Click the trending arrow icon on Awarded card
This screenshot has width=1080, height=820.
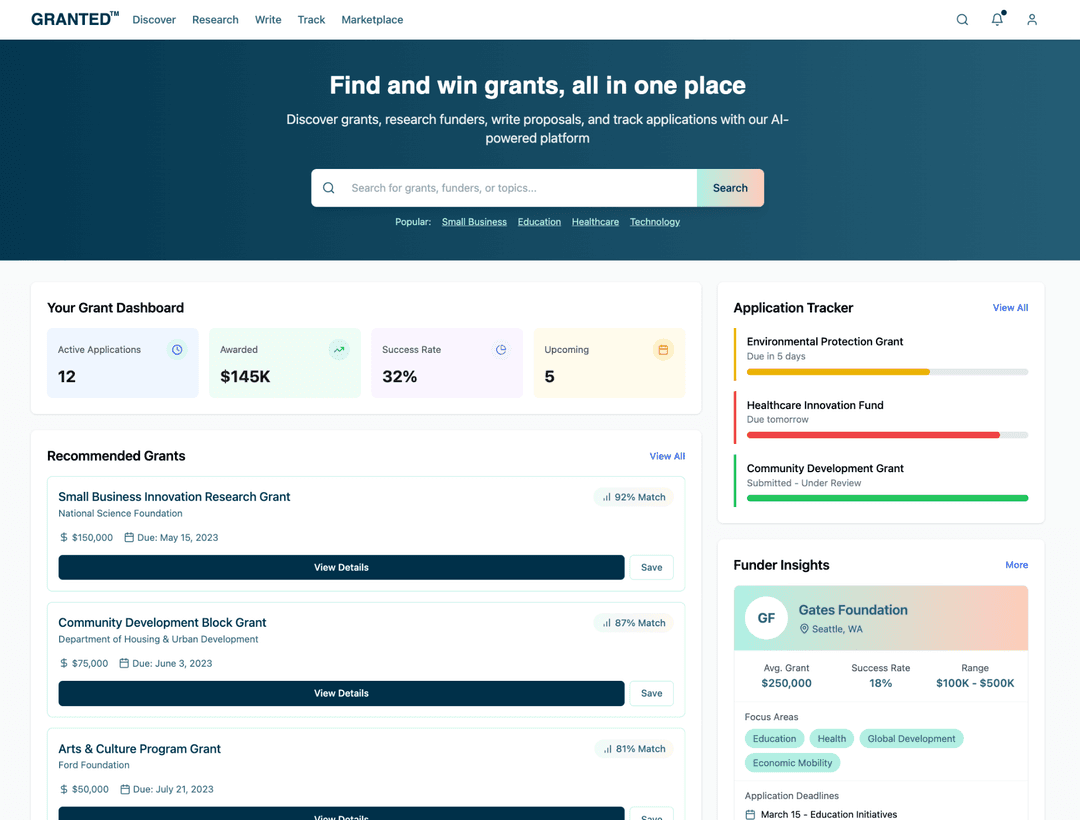coord(339,350)
